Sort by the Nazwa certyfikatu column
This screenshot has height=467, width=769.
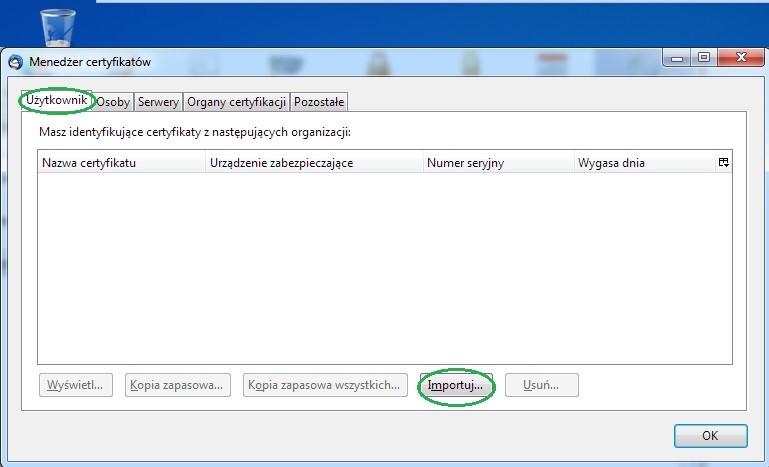coord(122,162)
